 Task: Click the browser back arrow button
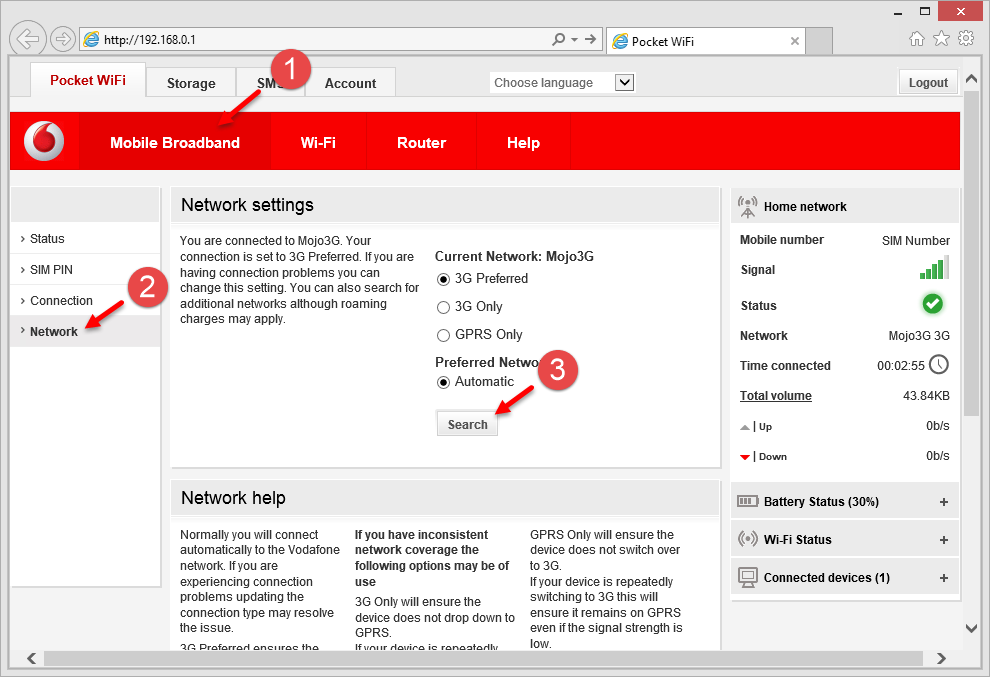[28, 39]
